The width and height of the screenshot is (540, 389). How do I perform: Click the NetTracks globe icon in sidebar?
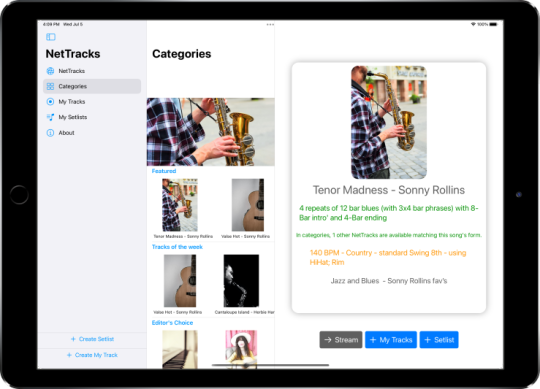coord(50,71)
